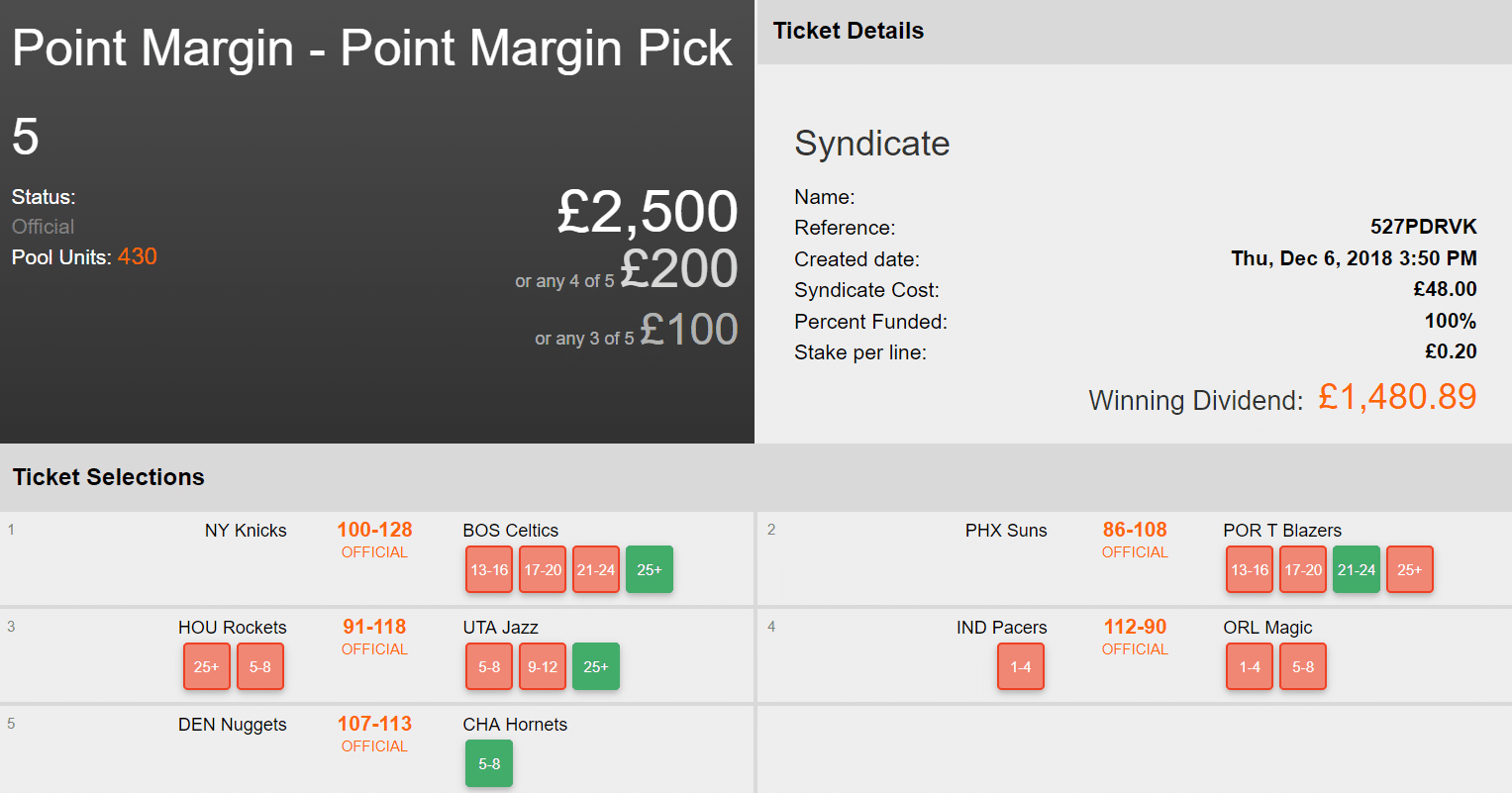Select the 1-4 chip under IND Pacers
The image size is (1512, 793).
point(1021,666)
